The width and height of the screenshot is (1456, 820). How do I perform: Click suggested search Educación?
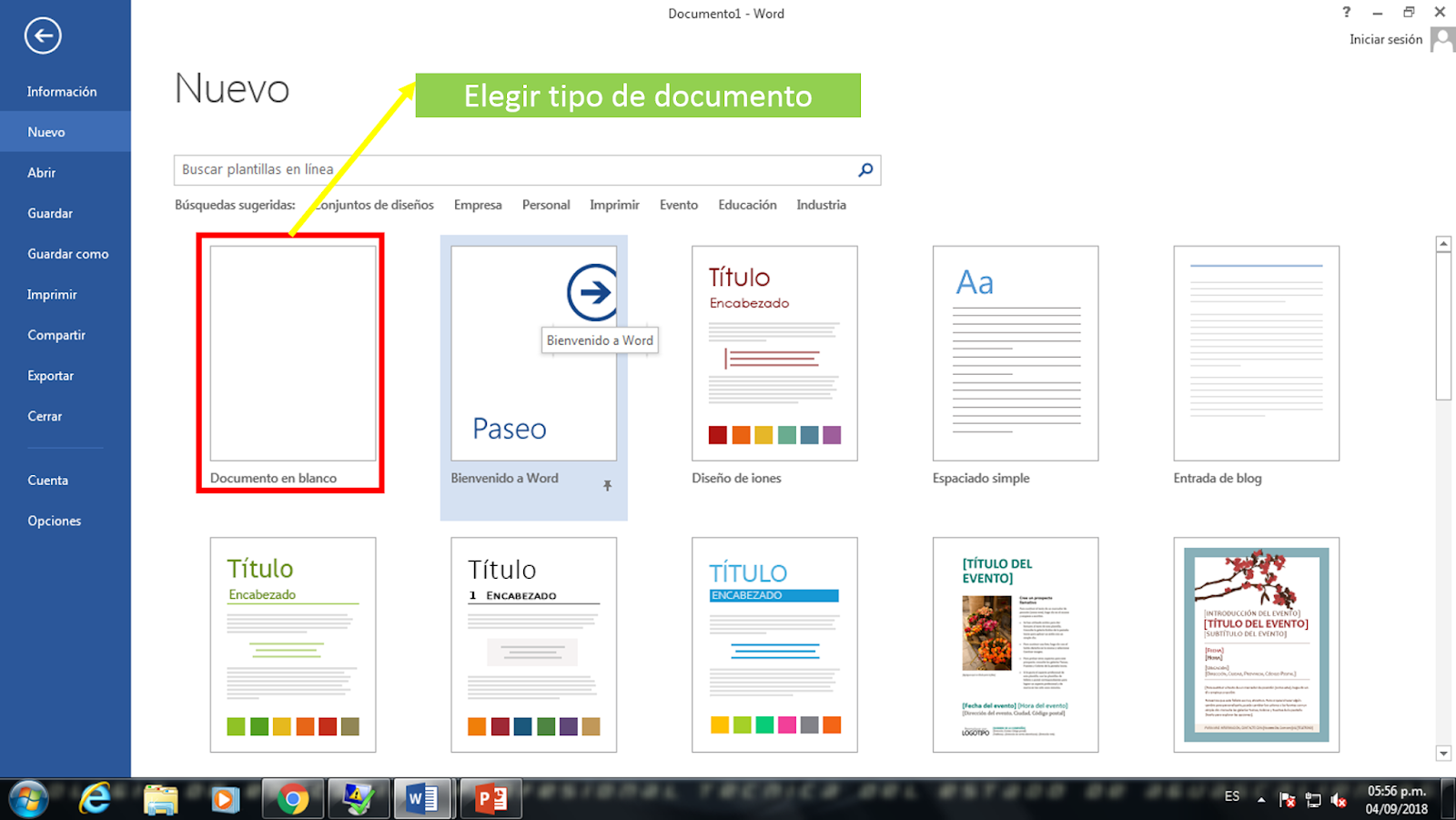(747, 205)
